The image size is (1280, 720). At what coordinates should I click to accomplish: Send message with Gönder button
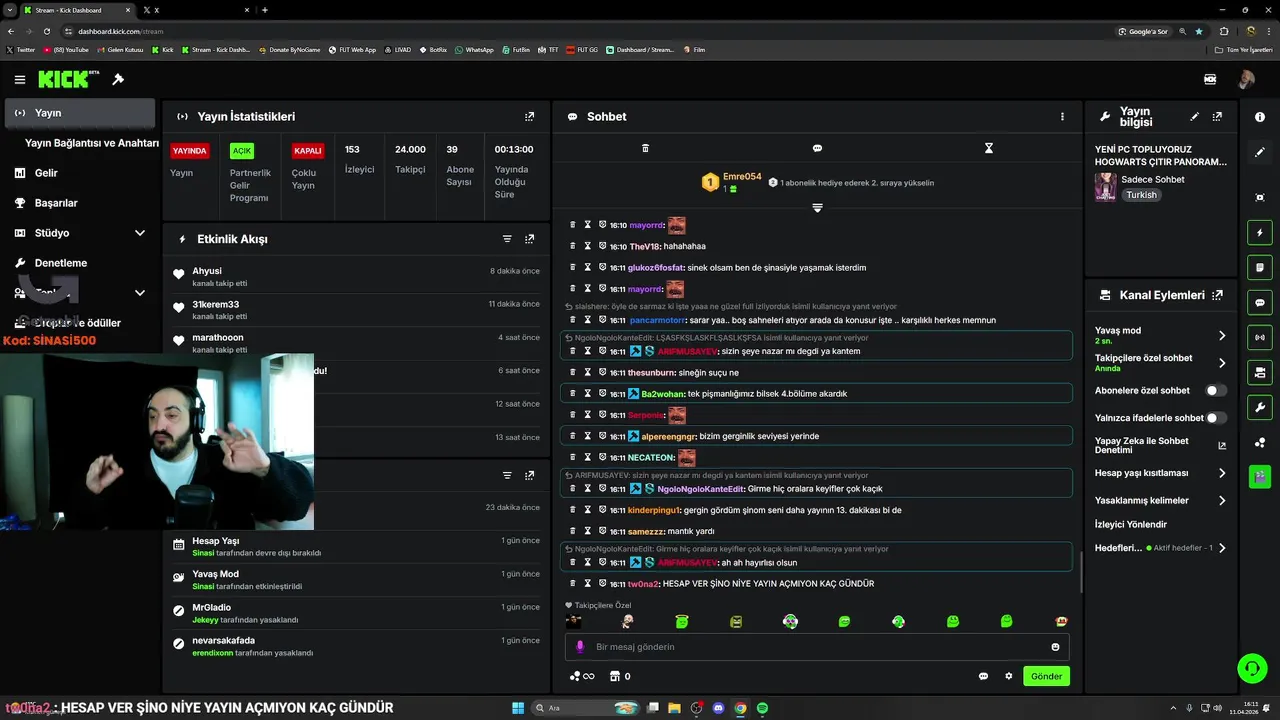(1046, 676)
